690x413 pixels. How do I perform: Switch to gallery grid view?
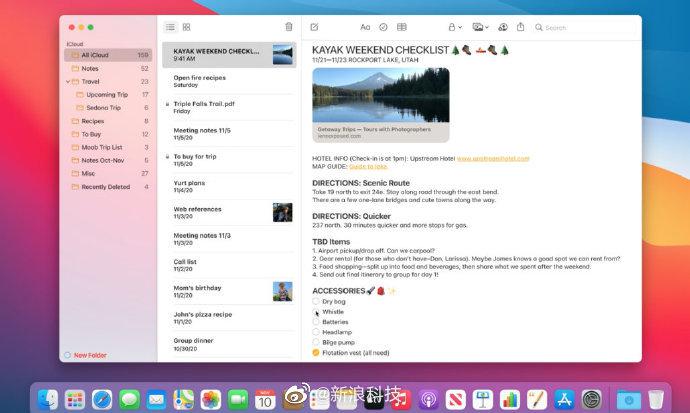click(x=187, y=27)
